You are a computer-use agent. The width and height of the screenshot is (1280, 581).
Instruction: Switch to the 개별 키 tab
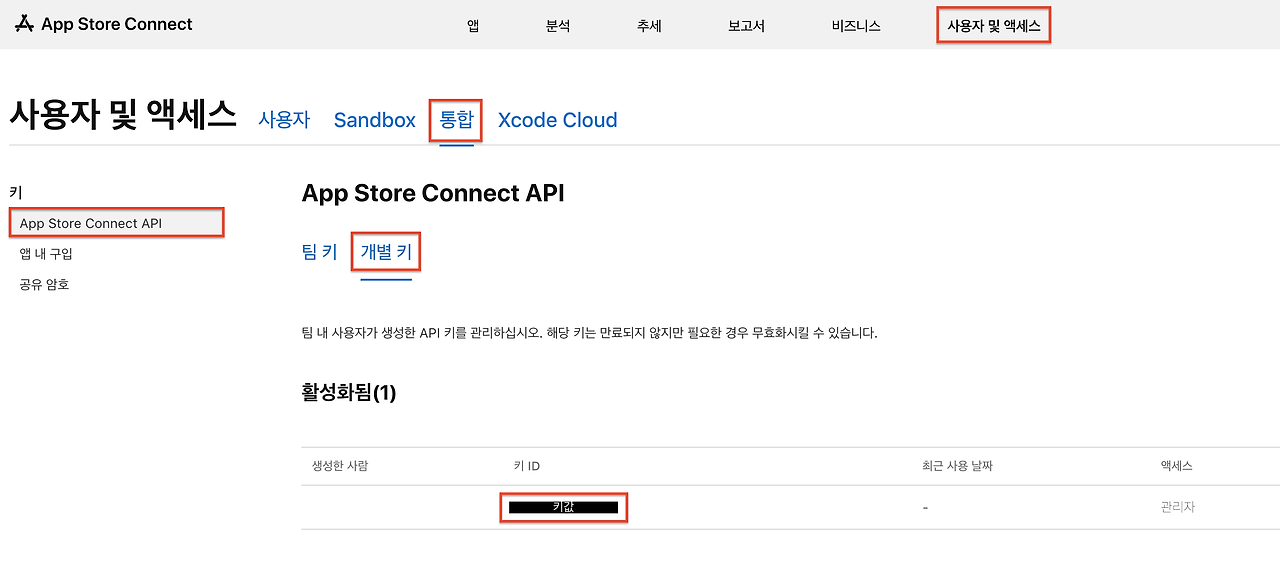[386, 252]
